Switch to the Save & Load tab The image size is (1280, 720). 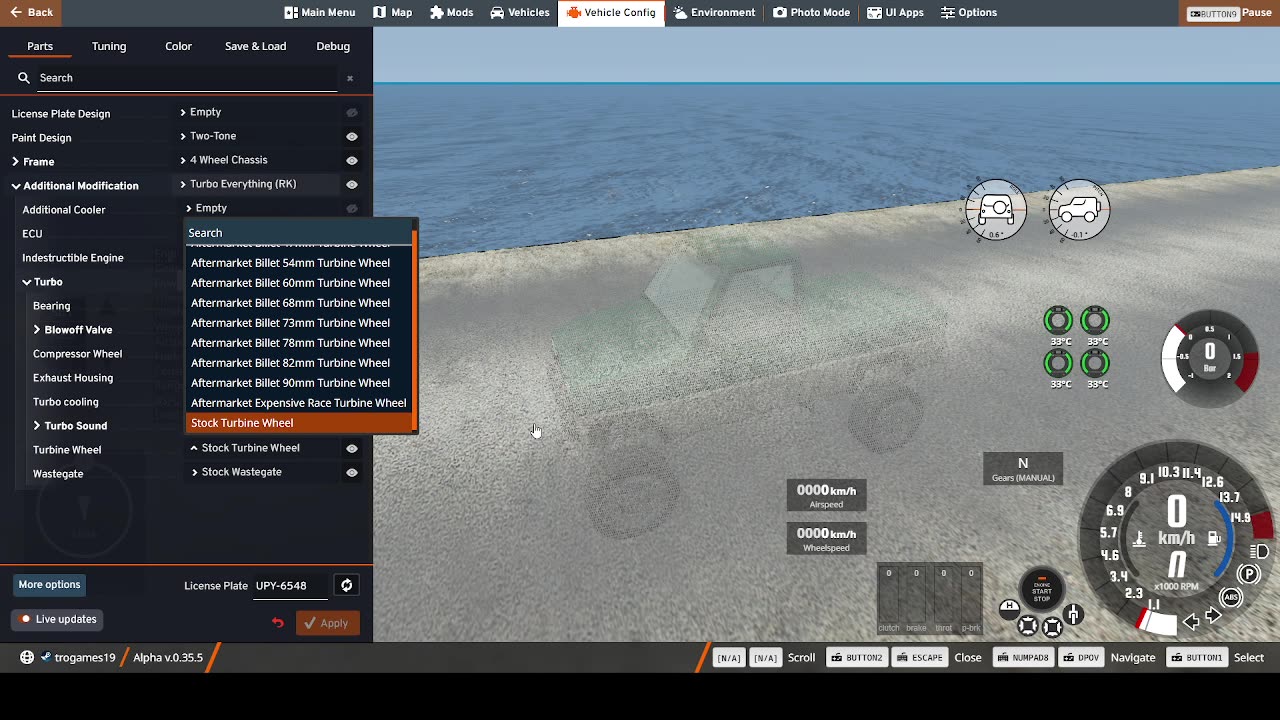pos(255,46)
